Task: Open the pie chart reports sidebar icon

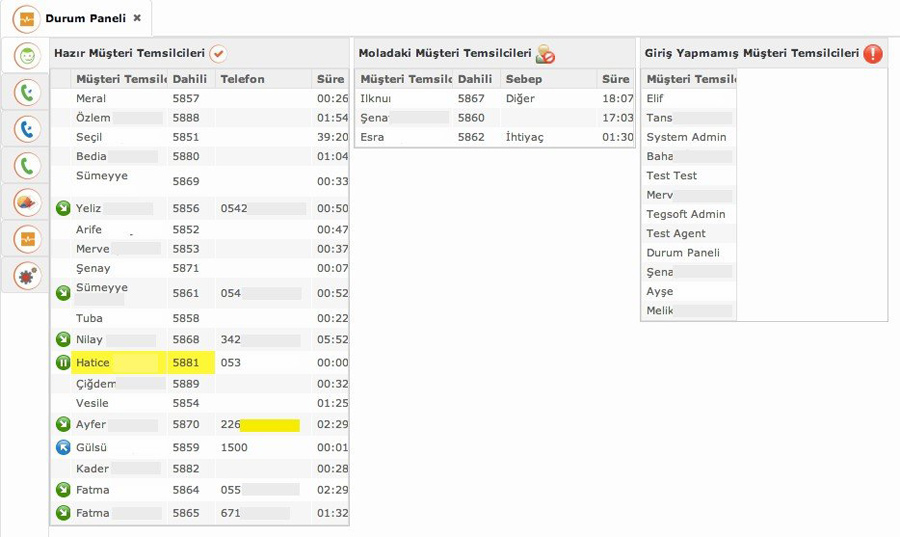Action: tap(27, 203)
